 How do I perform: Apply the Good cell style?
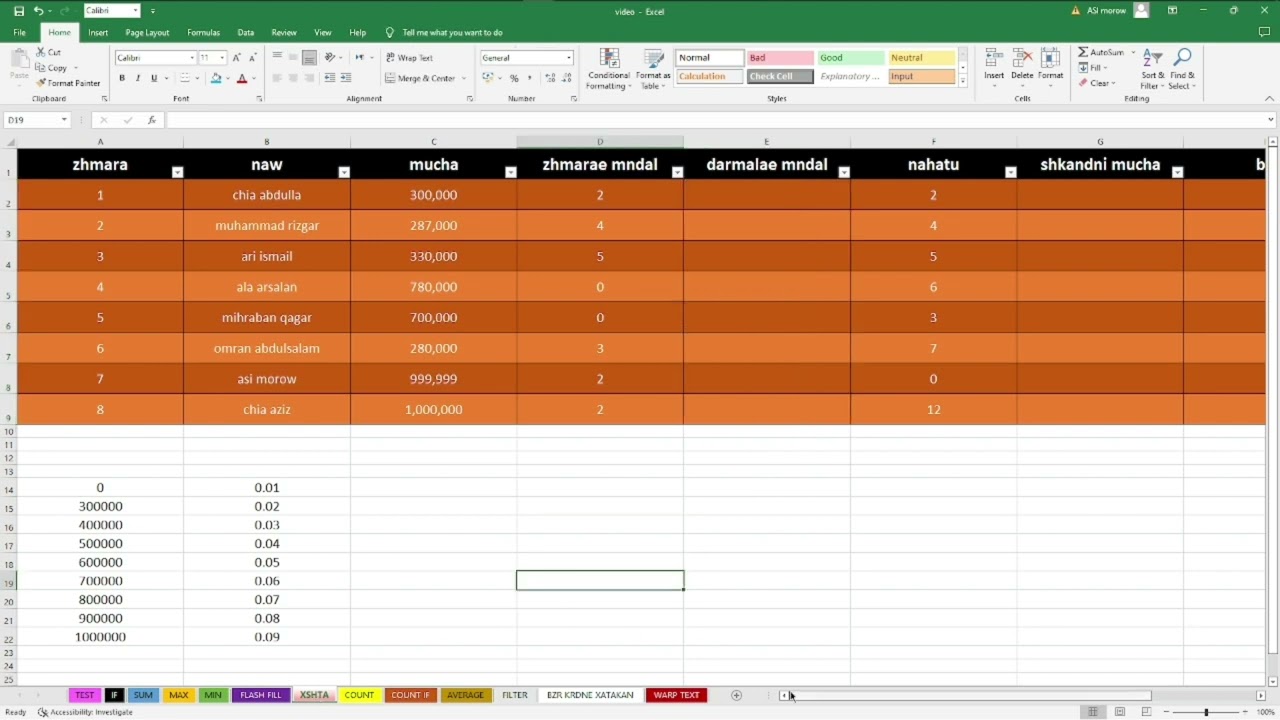(x=851, y=58)
